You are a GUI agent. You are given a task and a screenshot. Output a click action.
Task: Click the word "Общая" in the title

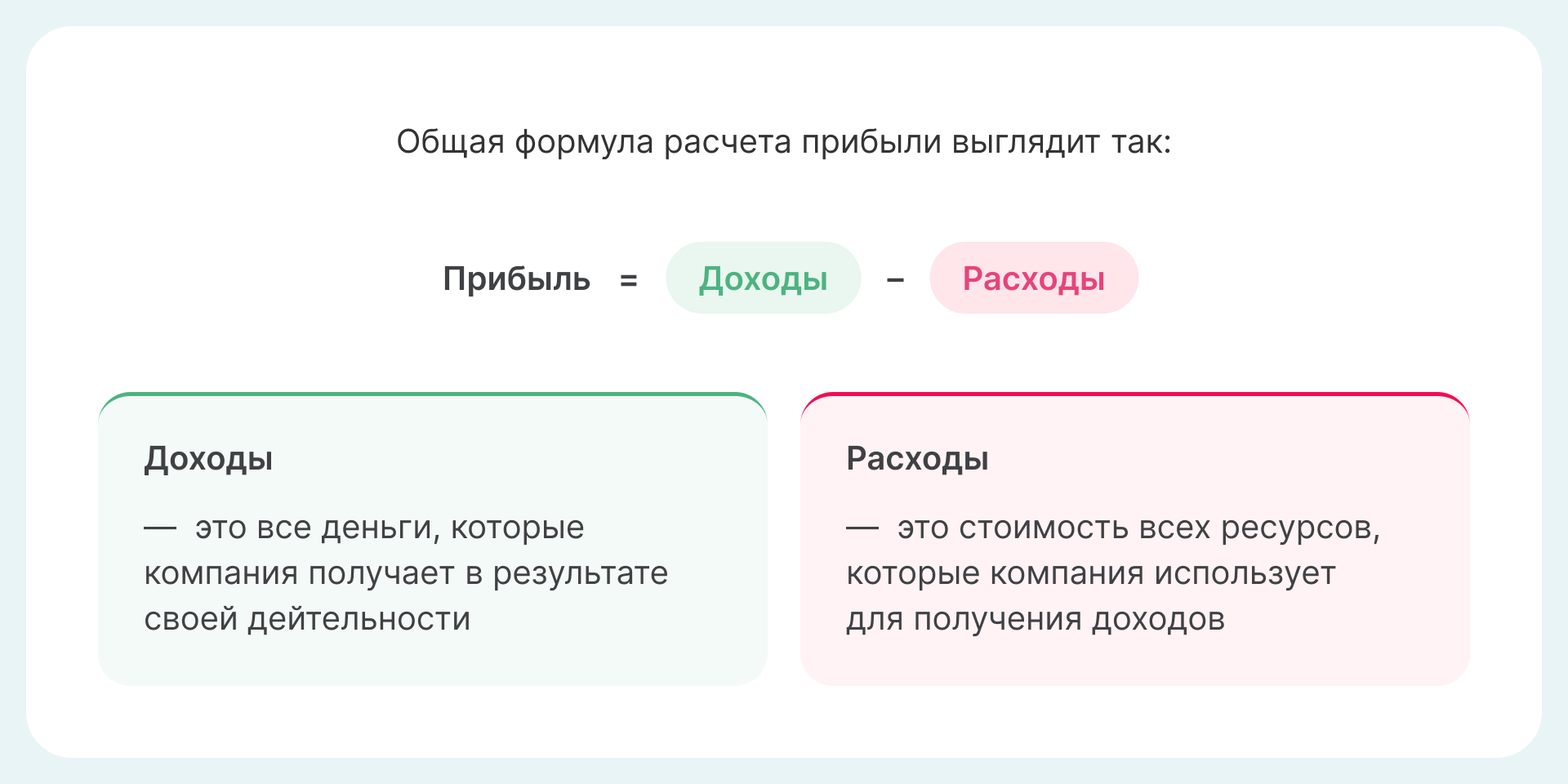point(450,142)
